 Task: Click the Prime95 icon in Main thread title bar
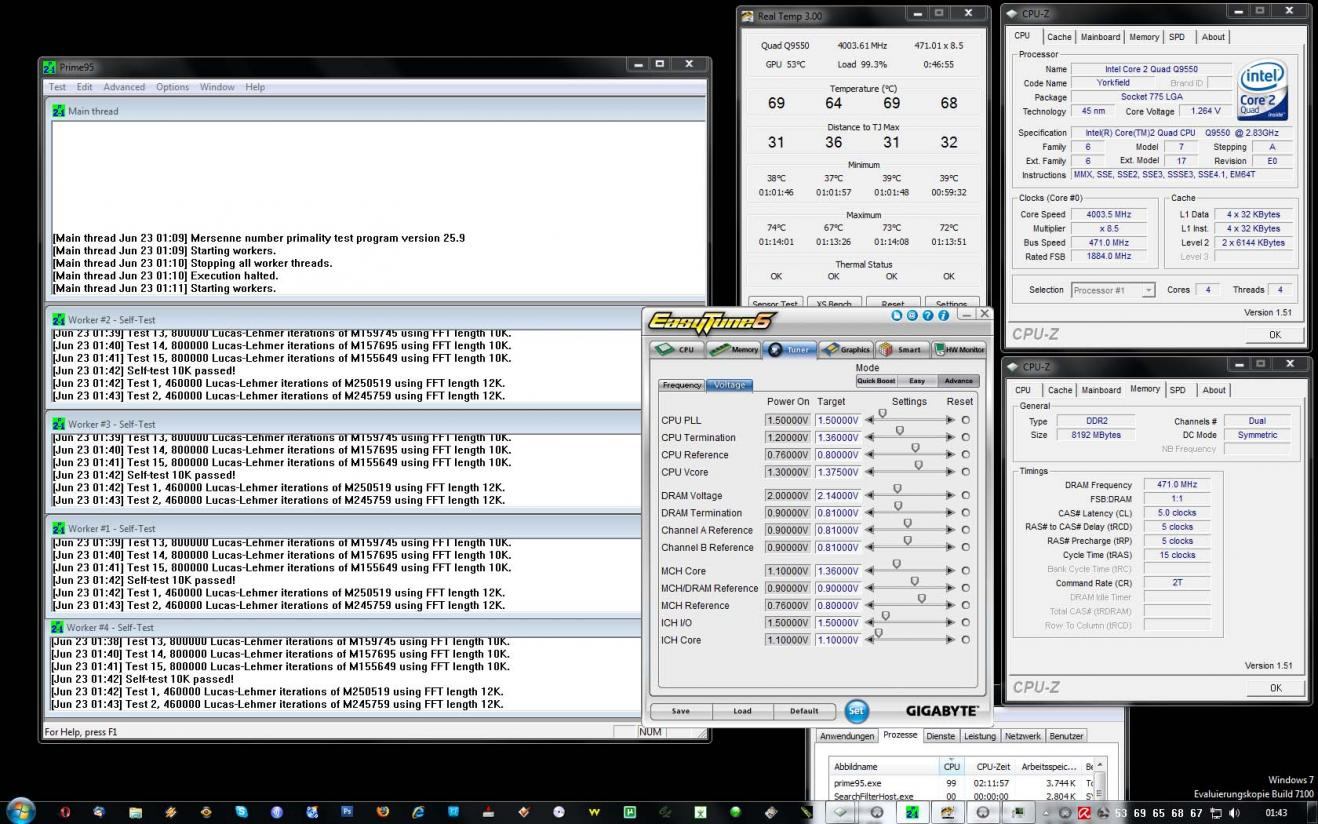pyautogui.click(x=59, y=111)
